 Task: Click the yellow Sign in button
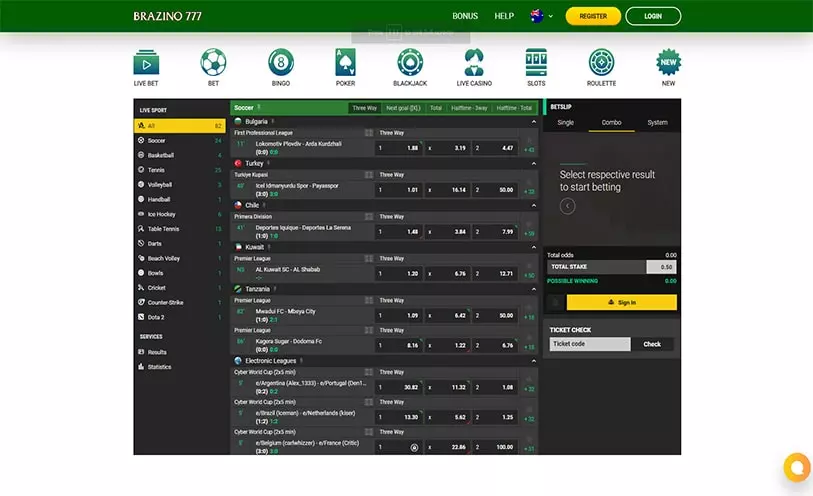[x=621, y=302]
